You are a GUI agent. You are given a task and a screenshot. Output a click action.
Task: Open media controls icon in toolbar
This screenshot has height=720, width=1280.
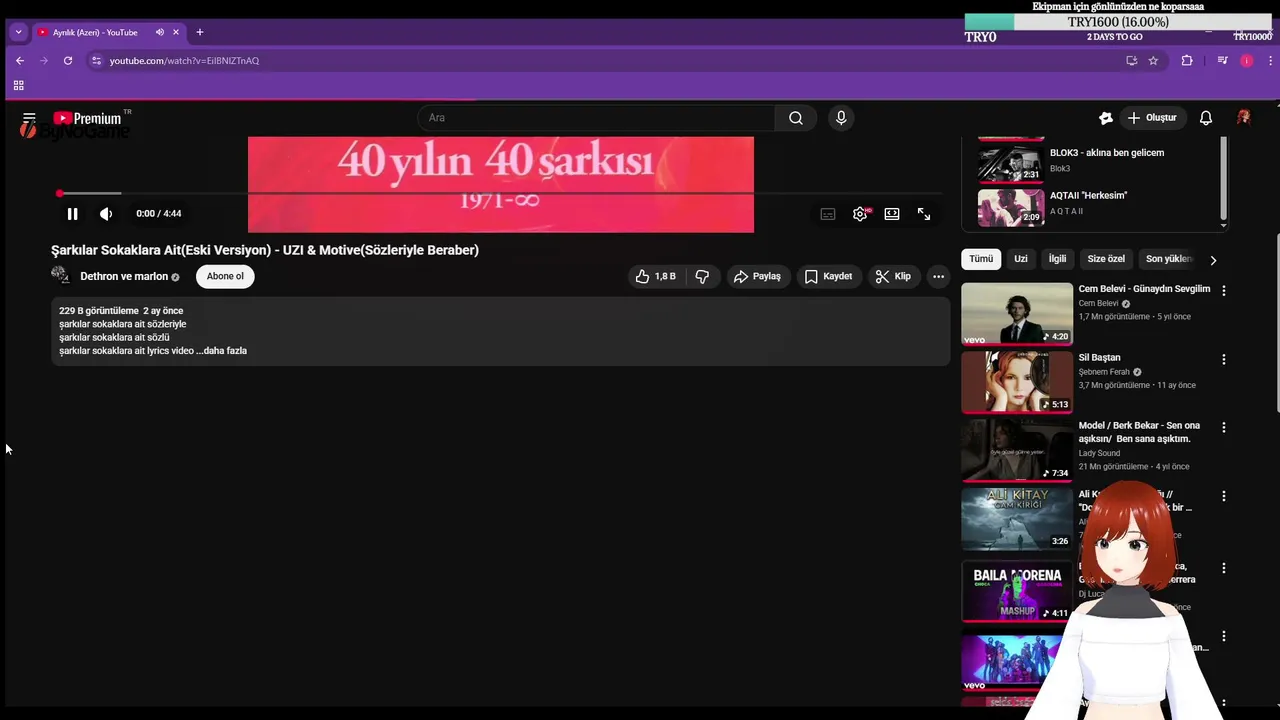(1222, 61)
